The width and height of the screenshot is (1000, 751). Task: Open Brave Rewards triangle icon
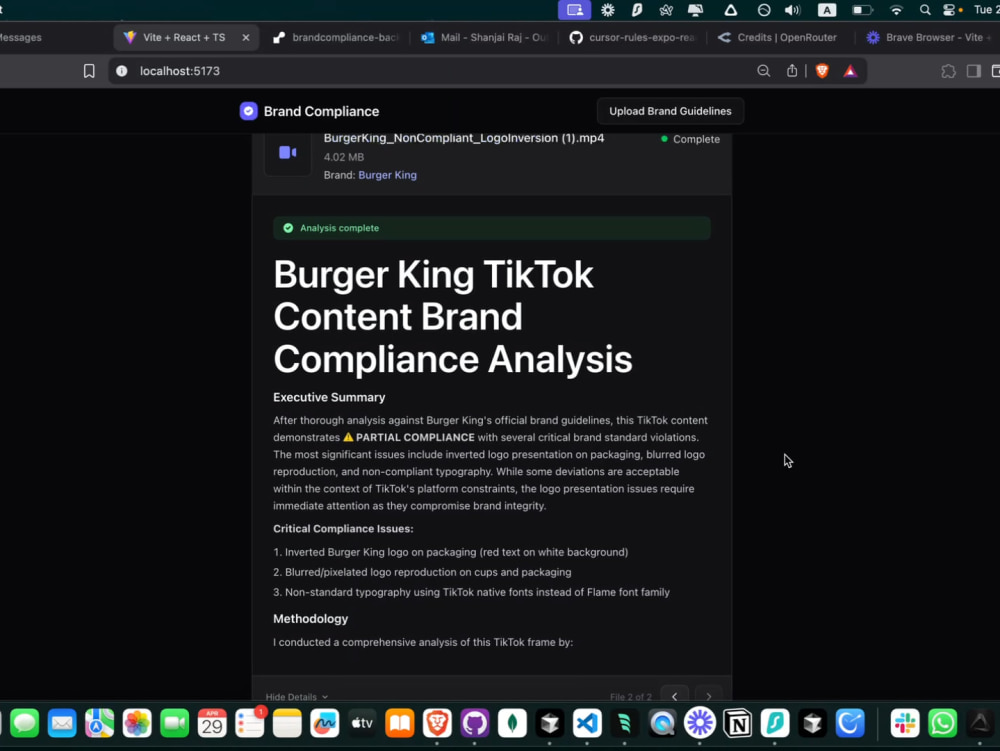(850, 71)
